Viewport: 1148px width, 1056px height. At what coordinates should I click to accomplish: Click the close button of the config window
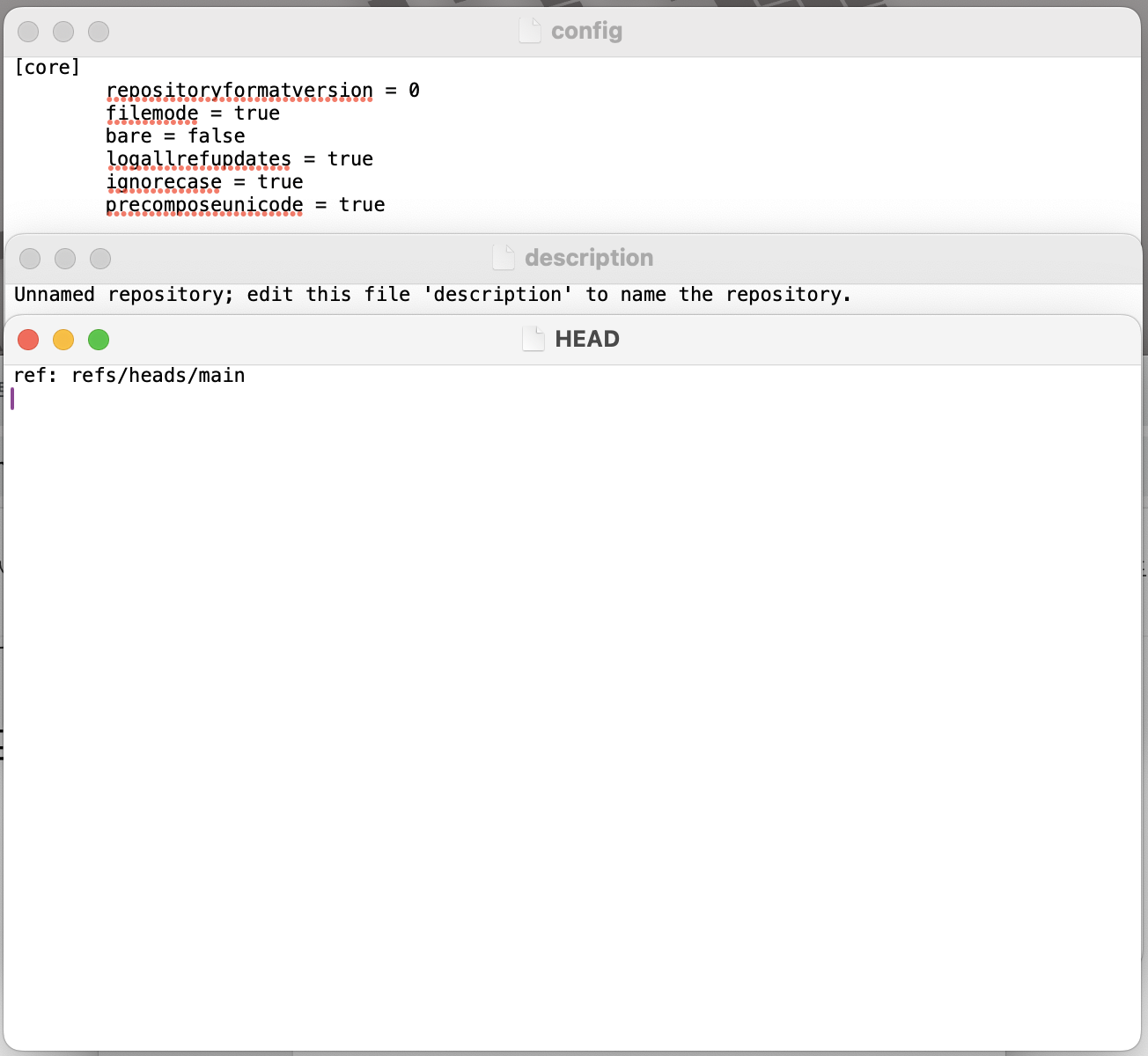28,32
